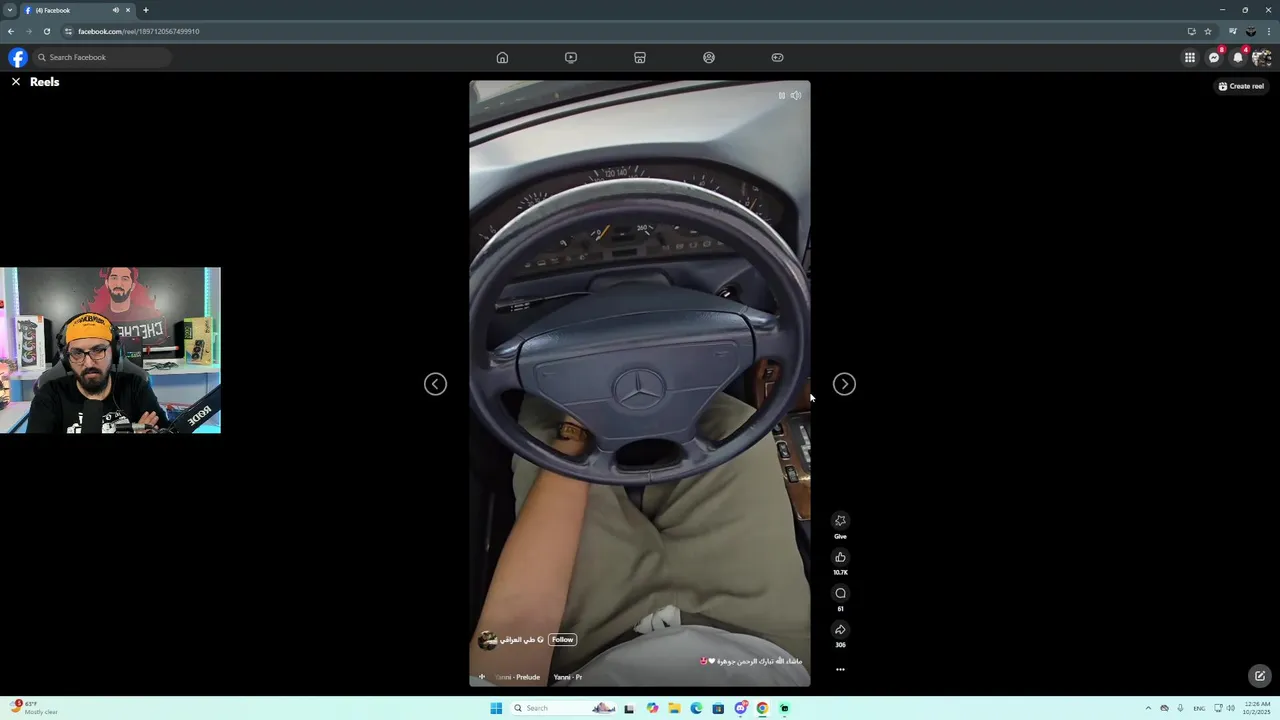
Task: Open a new browser tab
Action: pos(146,10)
